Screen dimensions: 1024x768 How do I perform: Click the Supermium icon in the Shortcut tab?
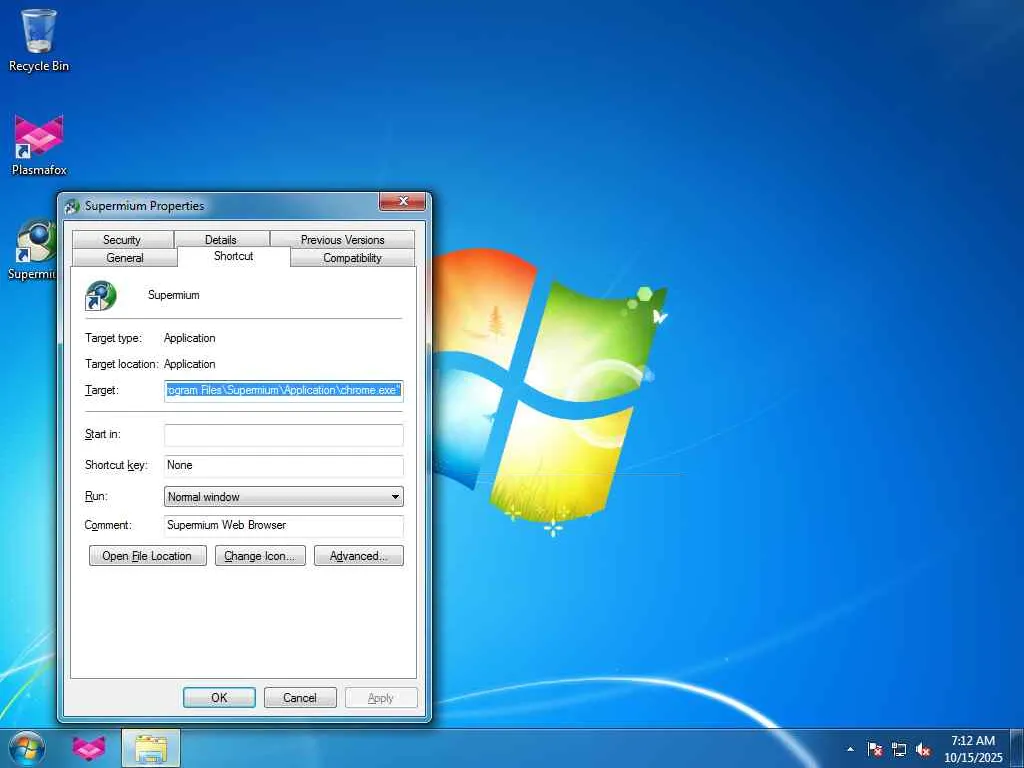click(101, 296)
